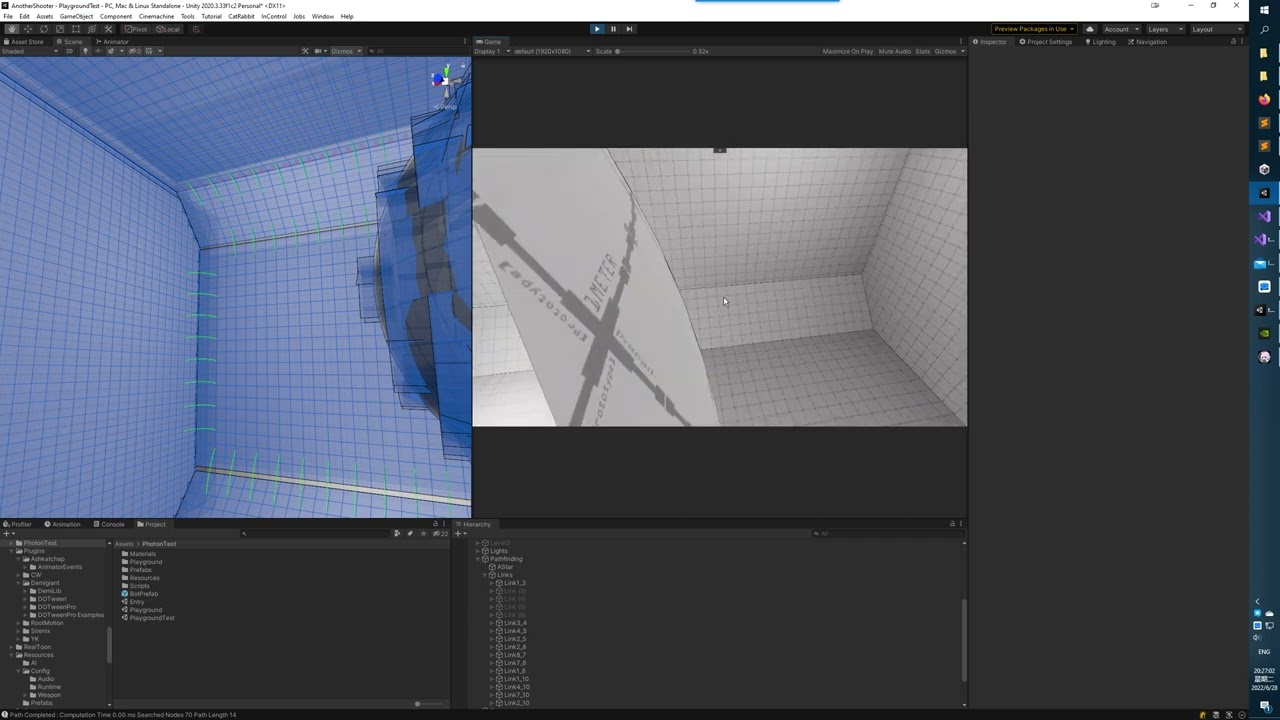
Task: Toggle Stats overlay in Game view
Action: (923, 51)
